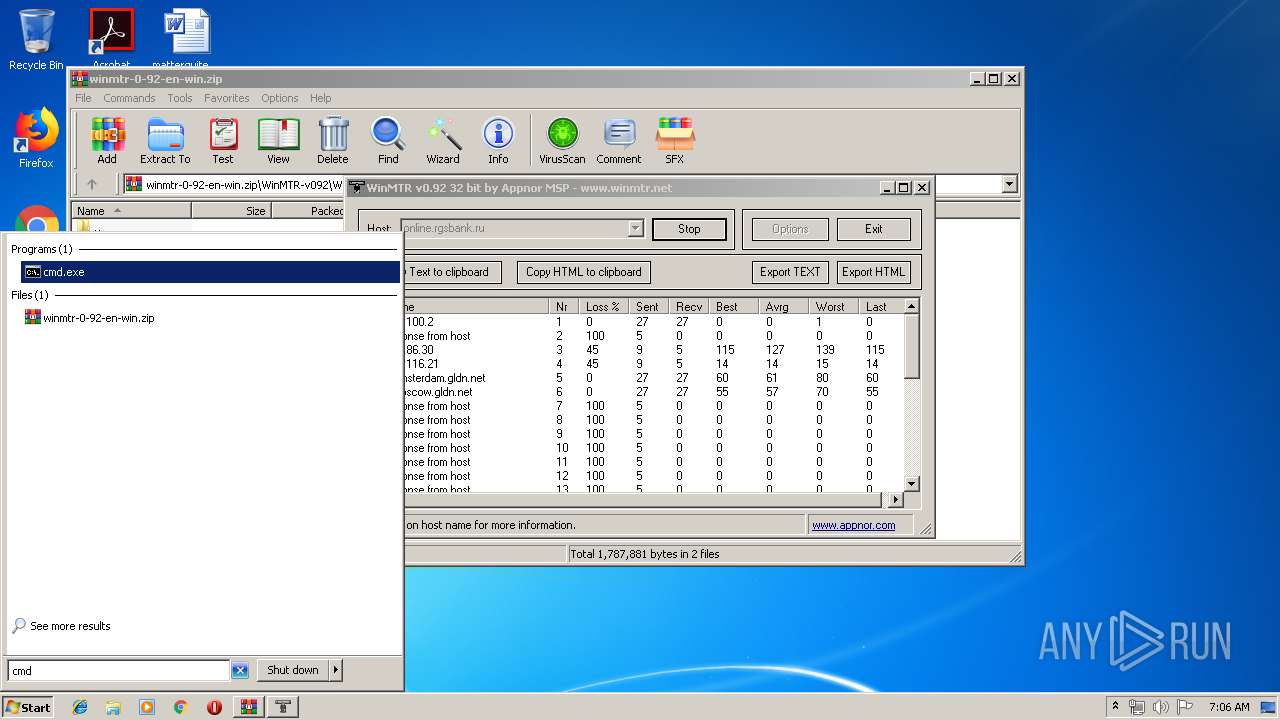Open the Tools menu
Viewport: 1280px width, 720px height.
tap(180, 98)
